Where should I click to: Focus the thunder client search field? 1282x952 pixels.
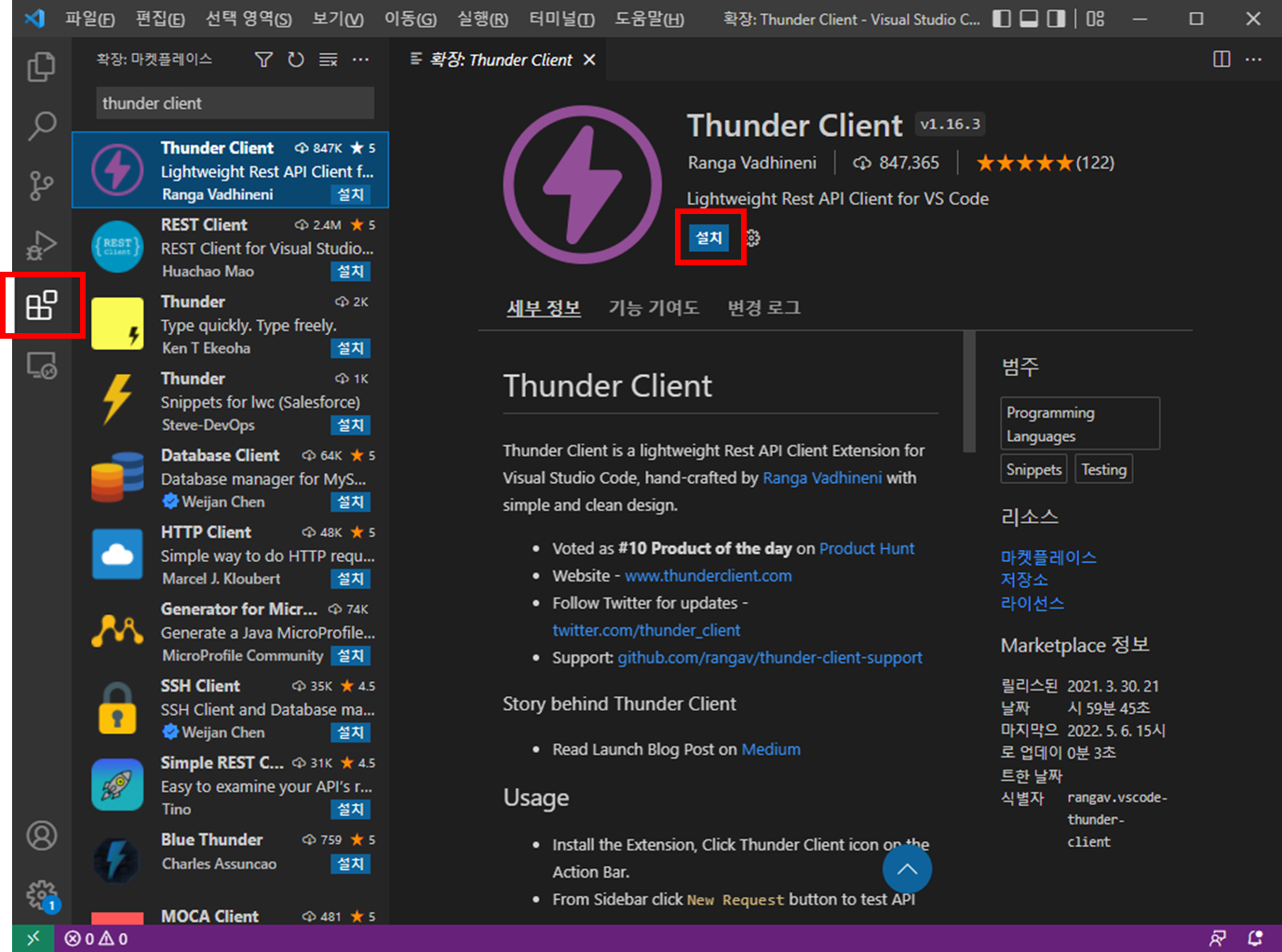point(235,103)
